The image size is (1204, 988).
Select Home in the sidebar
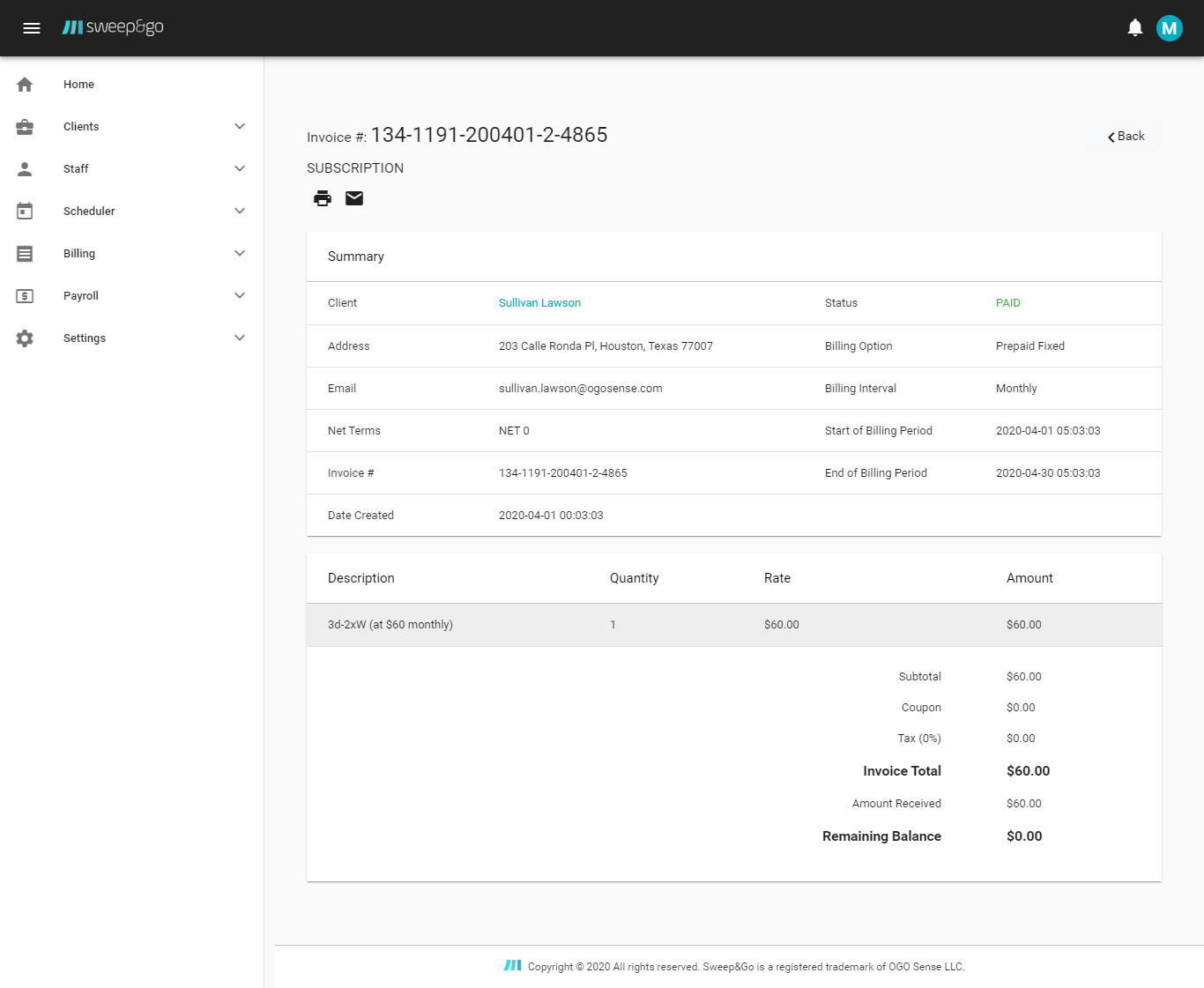pos(78,85)
